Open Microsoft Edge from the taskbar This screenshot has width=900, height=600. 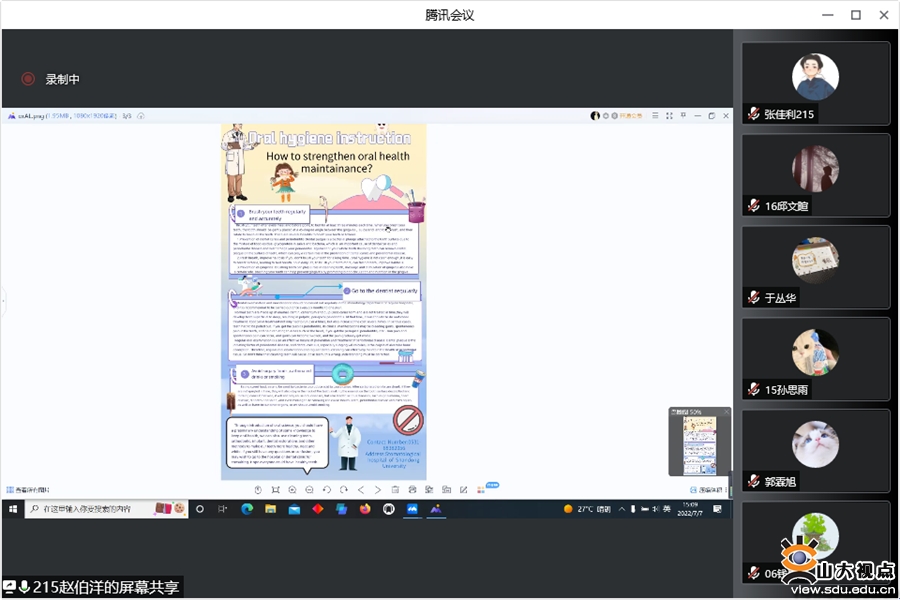pyautogui.click(x=247, y=509)
